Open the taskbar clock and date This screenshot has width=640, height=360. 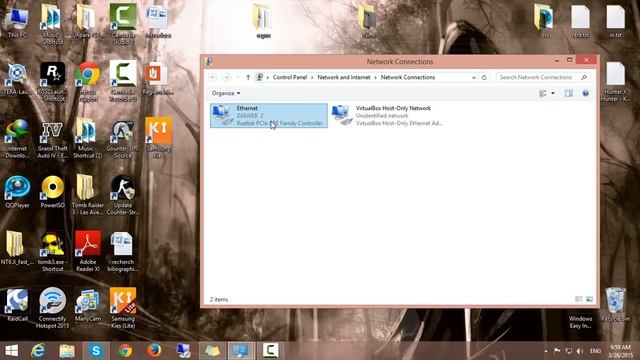[x=620, y=351]
